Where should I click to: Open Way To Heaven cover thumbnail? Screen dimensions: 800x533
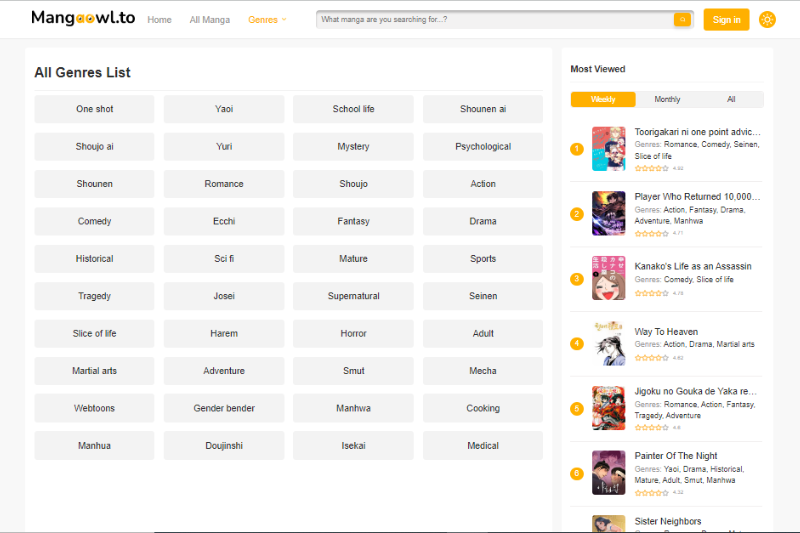coord(608,343)
